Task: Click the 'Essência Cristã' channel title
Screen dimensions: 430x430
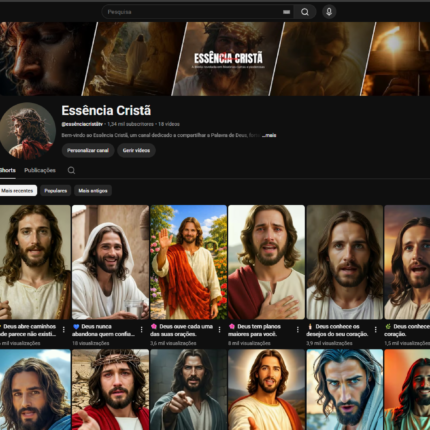Action: 106,110
